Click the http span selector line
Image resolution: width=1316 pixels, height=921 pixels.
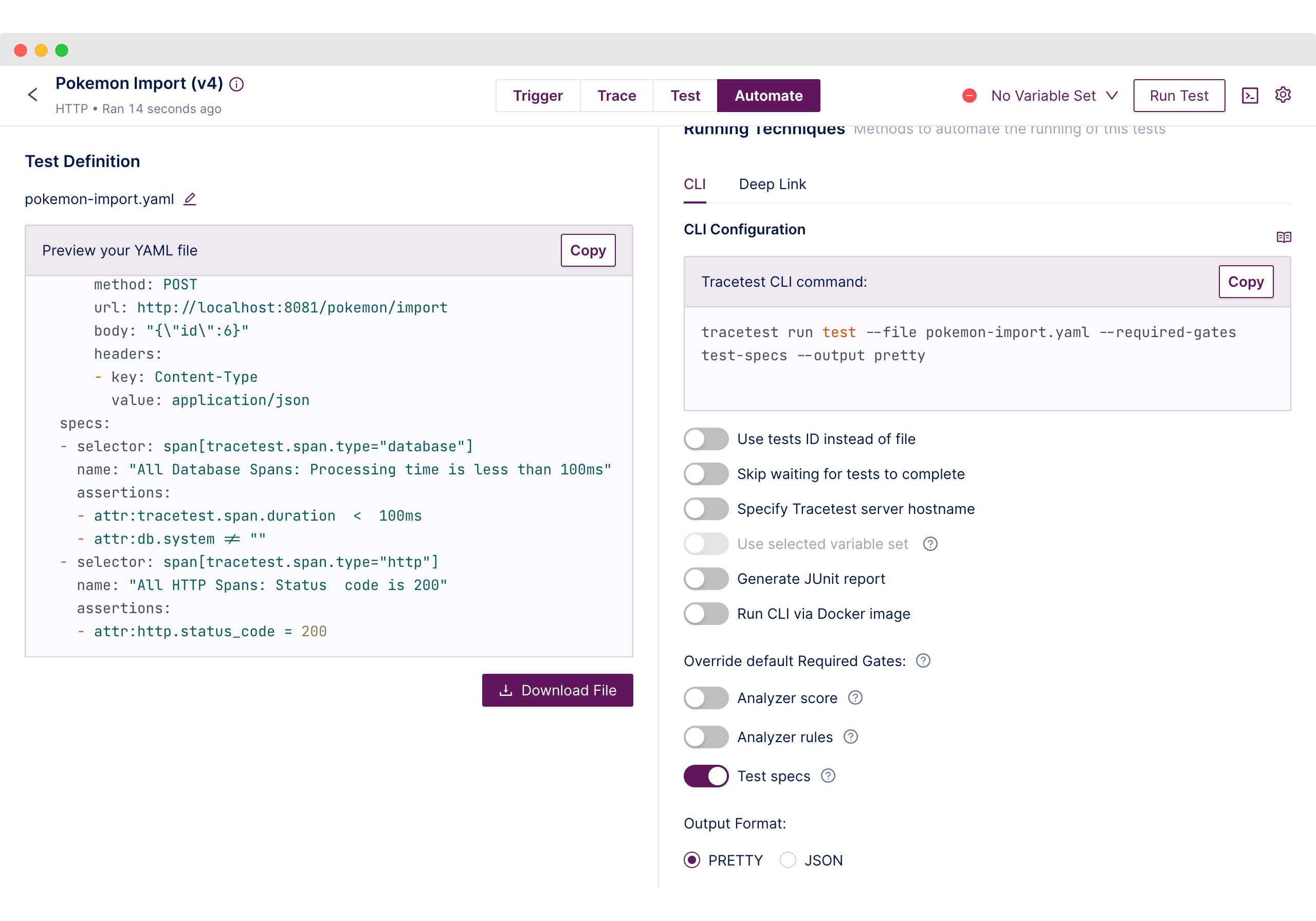coord(249,562)
